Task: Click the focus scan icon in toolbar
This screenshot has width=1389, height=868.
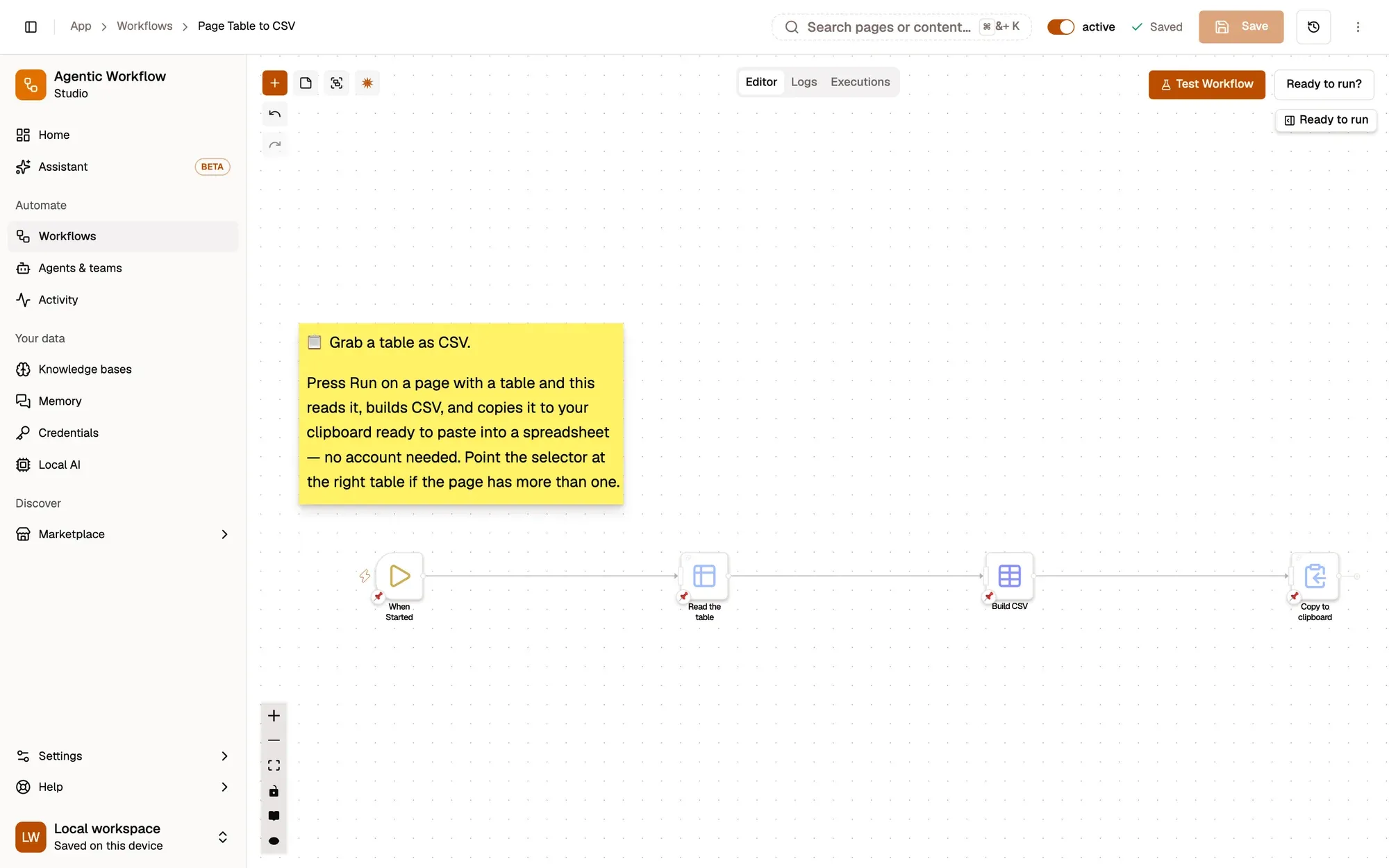Action: pos(337,83)
